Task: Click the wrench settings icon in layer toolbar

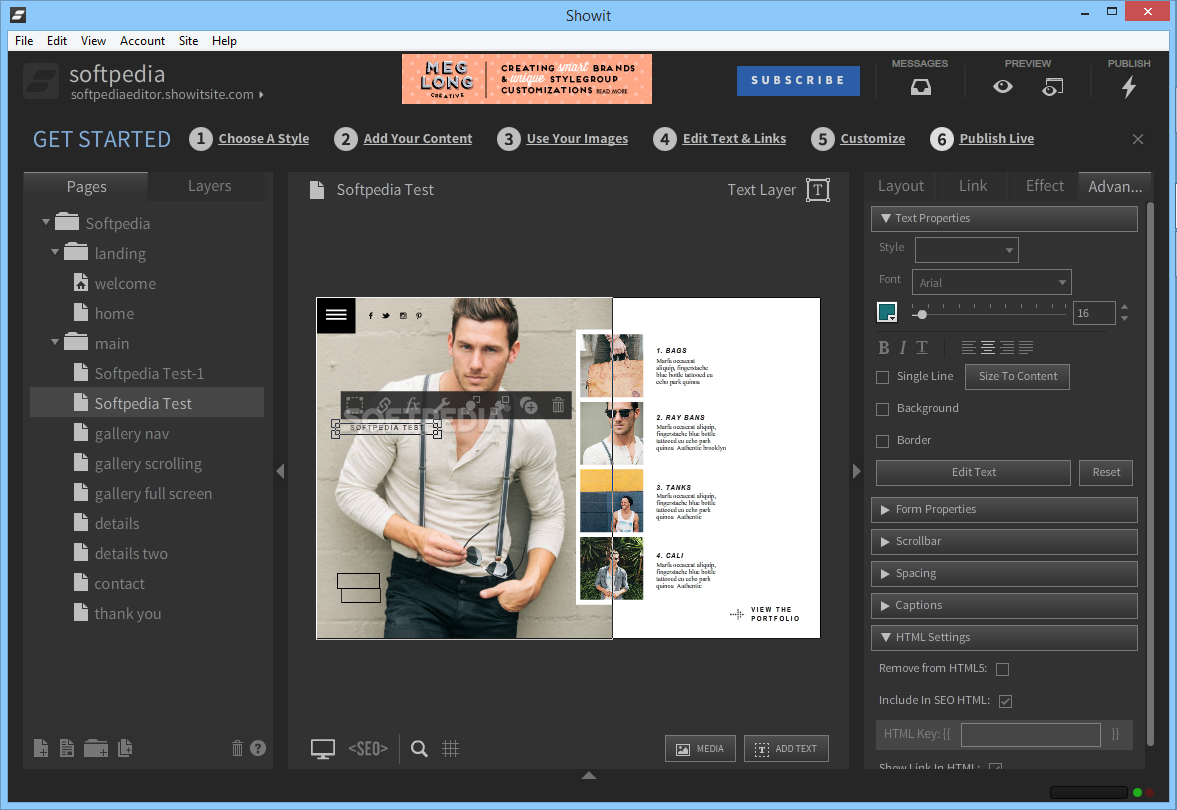Action: click(442, 405)
